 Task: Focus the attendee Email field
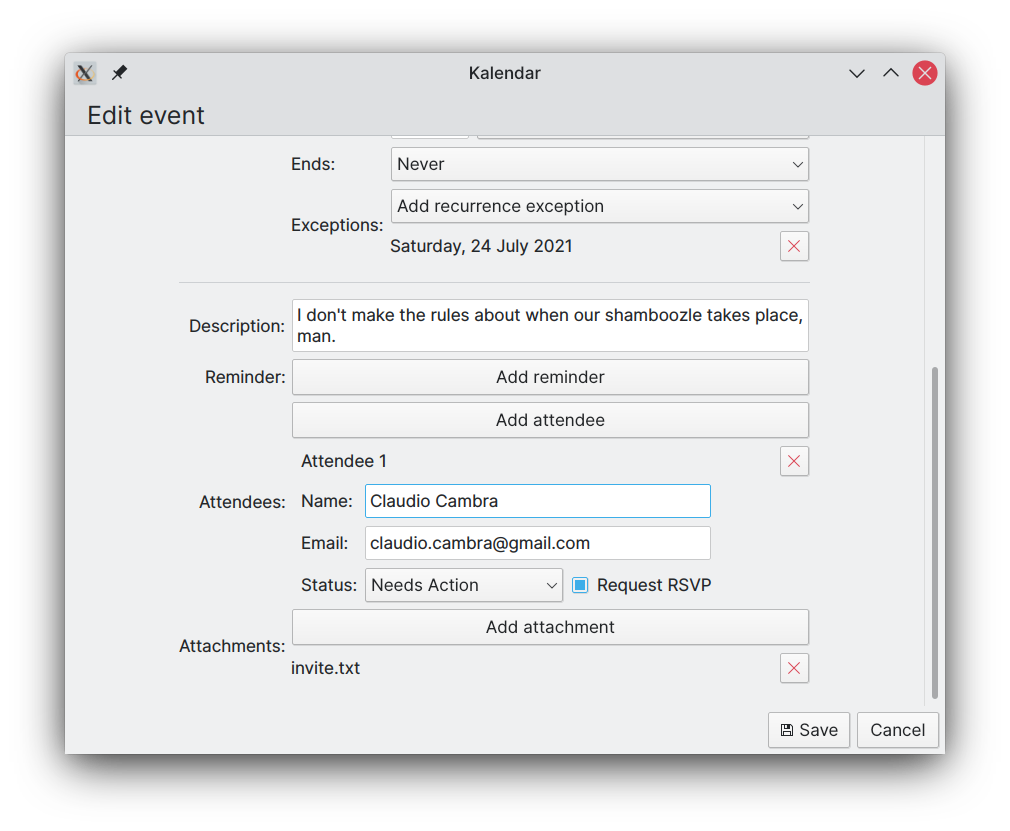tap(537, 543)
